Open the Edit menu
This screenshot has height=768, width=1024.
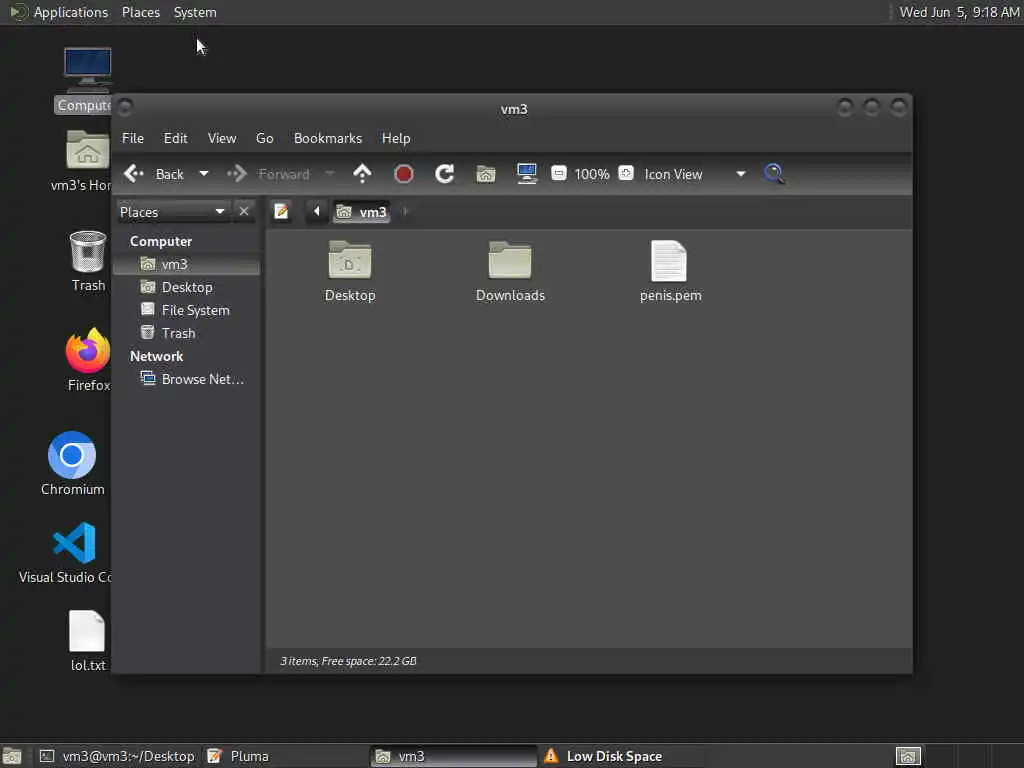pyautogui.click(x=175, y=138)
